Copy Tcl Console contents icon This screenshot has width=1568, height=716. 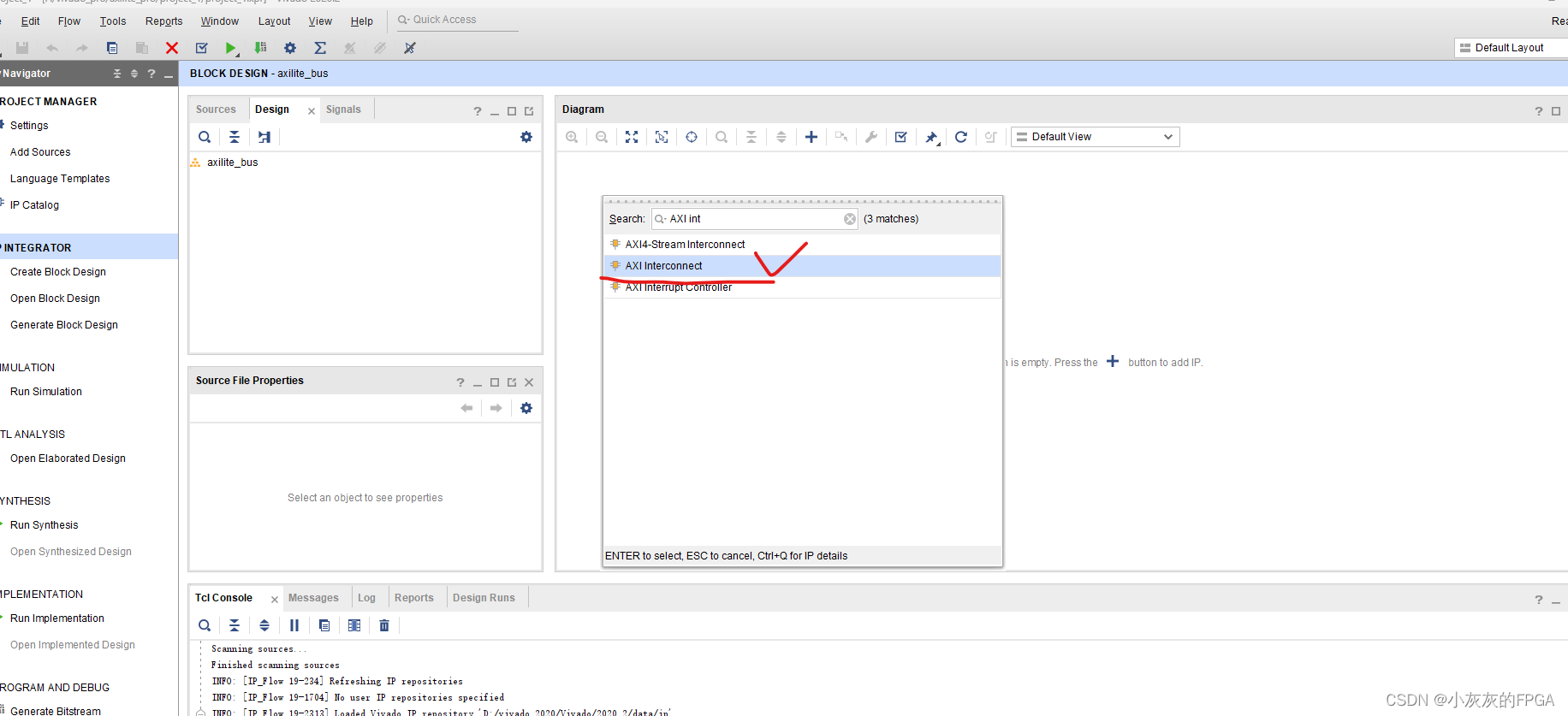(324, 625)
